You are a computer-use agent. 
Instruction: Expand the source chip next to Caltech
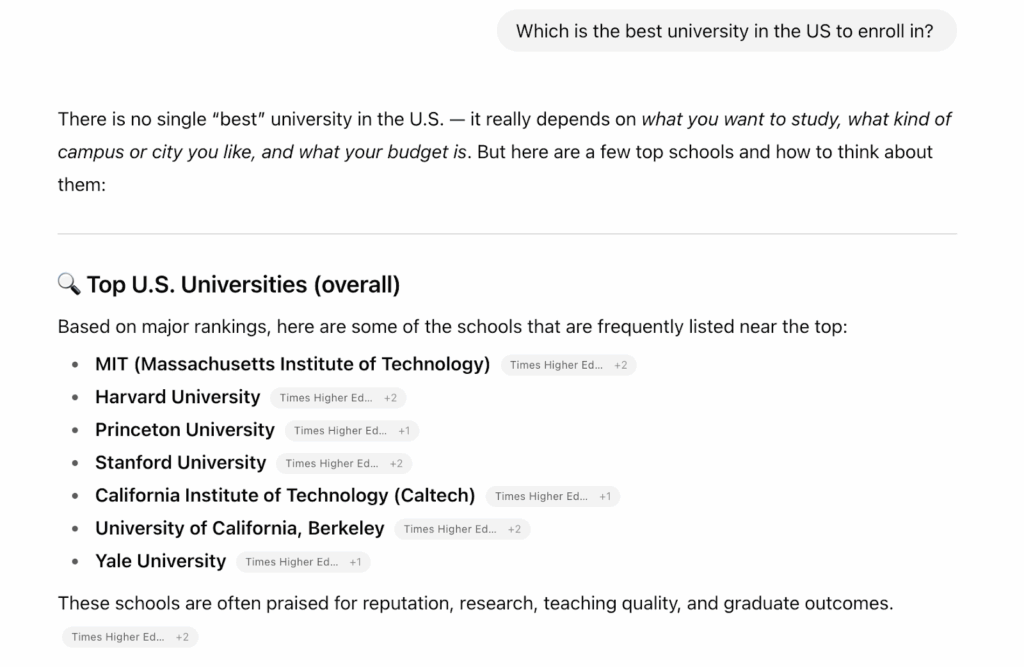[x=552, y=496]
